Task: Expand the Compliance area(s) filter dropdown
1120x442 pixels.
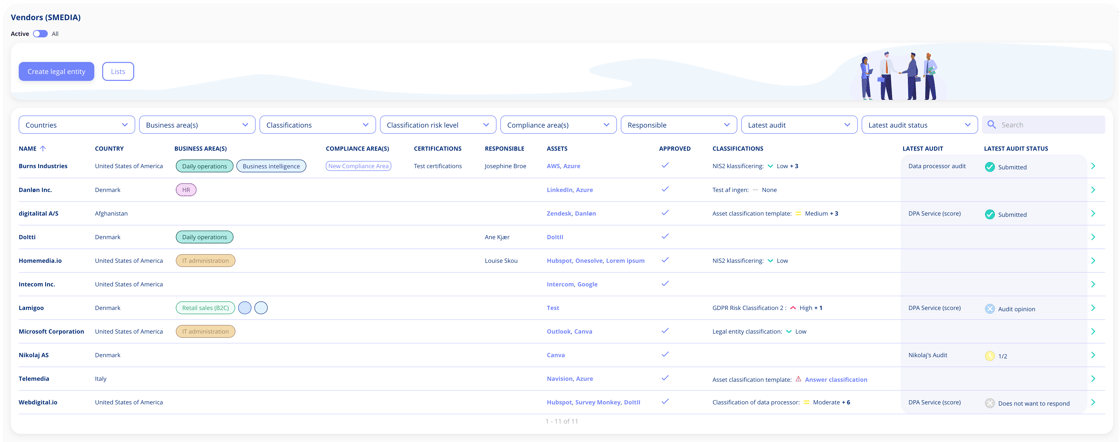Action: pyautogui.click(x=559, y=125)
